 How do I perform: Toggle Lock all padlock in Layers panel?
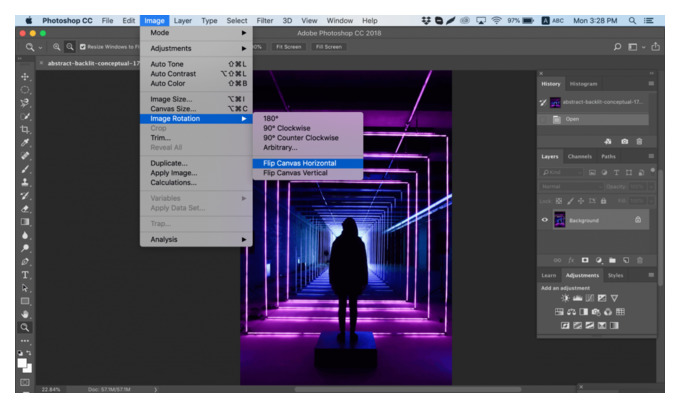(603, 201)
